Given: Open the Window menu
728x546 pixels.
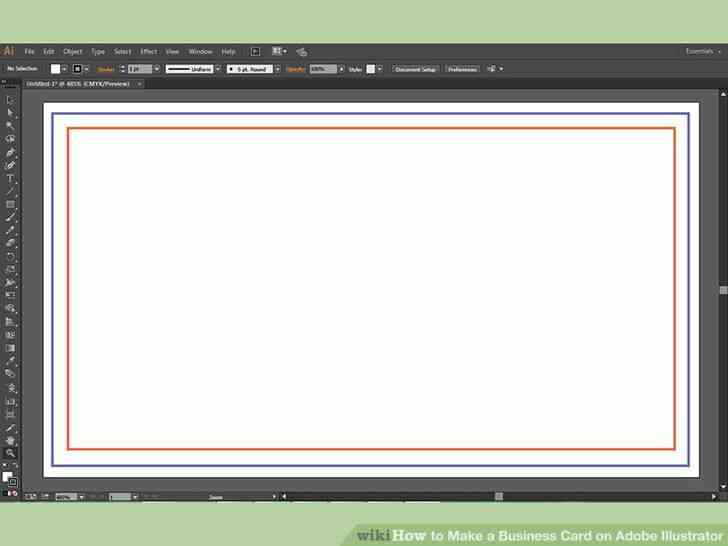Looking at the screenshot, I should click(x=201, y=52).
